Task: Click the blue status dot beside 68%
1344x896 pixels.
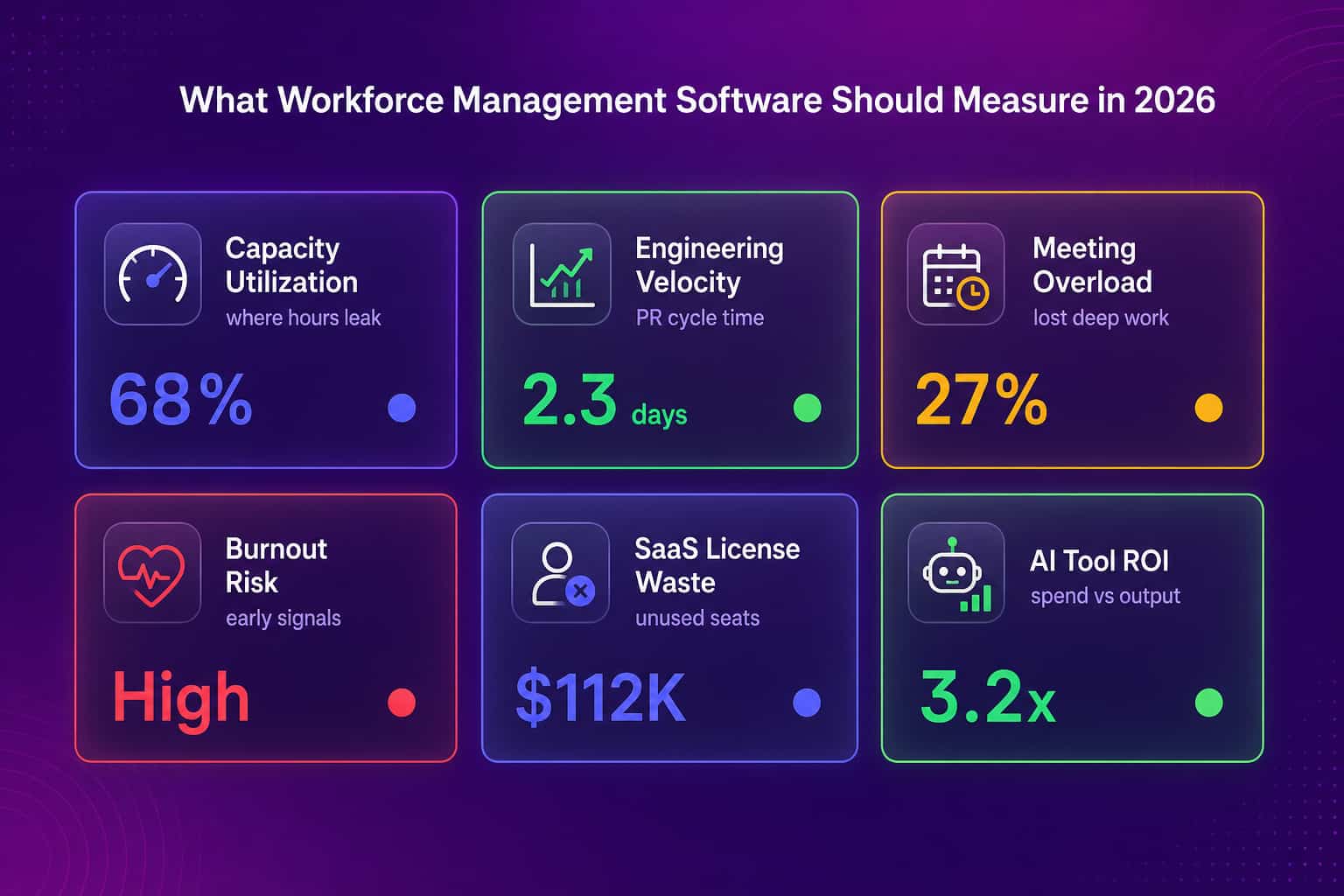Action: 402,408
